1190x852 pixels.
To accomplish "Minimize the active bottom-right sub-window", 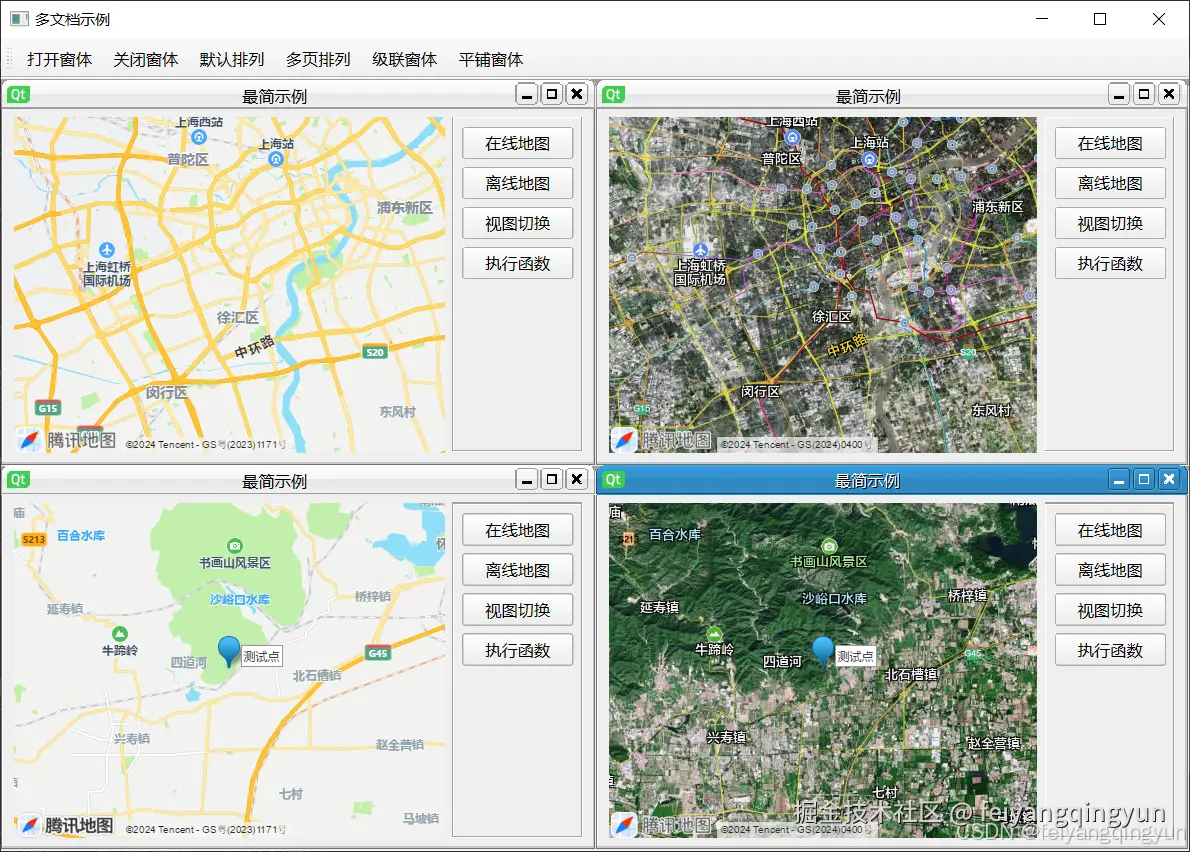I will click(x=1119, y=479).
